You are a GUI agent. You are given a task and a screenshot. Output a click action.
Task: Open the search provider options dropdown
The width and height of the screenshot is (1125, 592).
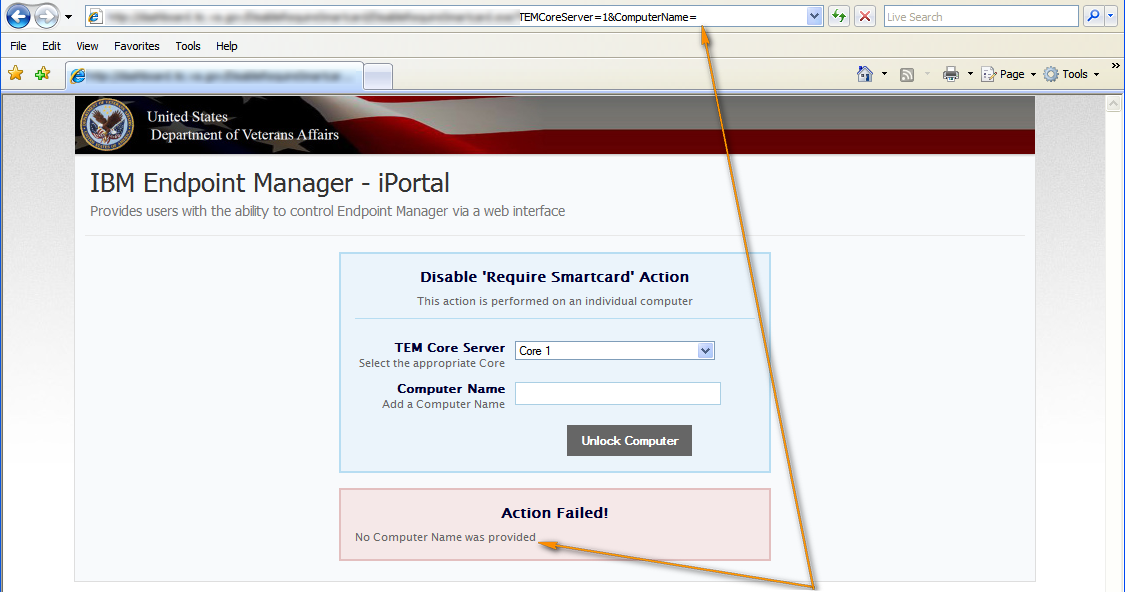pyautogui.click(x=1111, y=17)
